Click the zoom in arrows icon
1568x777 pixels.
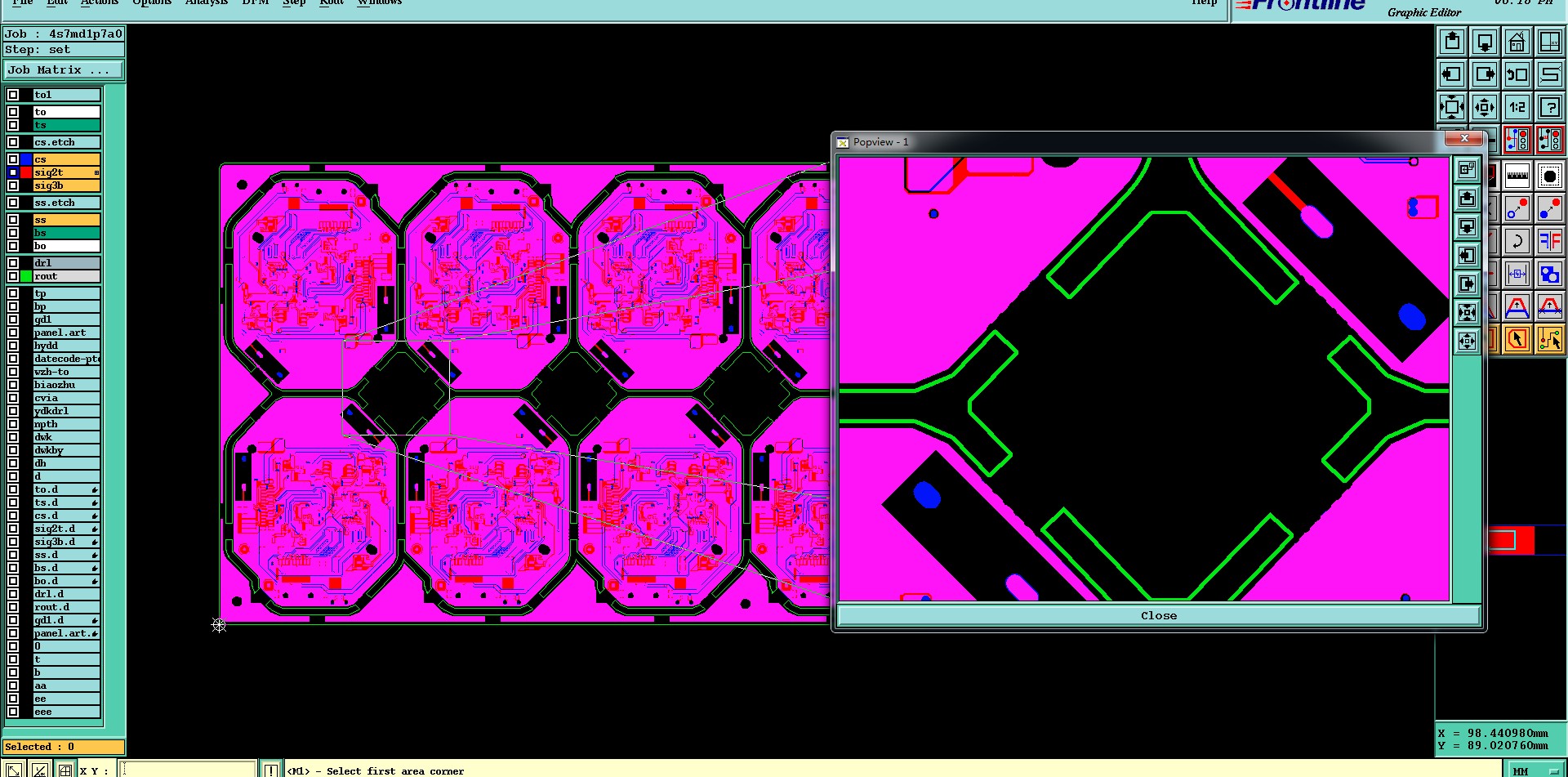1452,107
